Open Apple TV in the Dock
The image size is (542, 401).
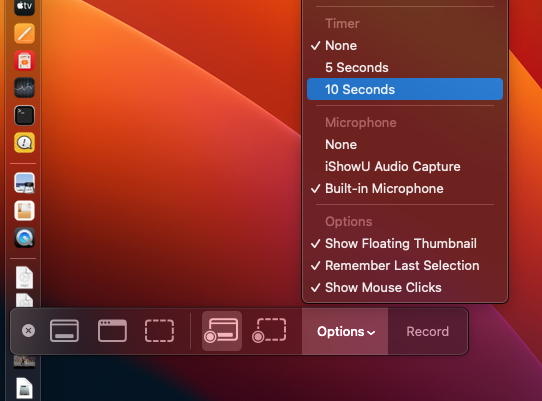click(x=24, y=7)
